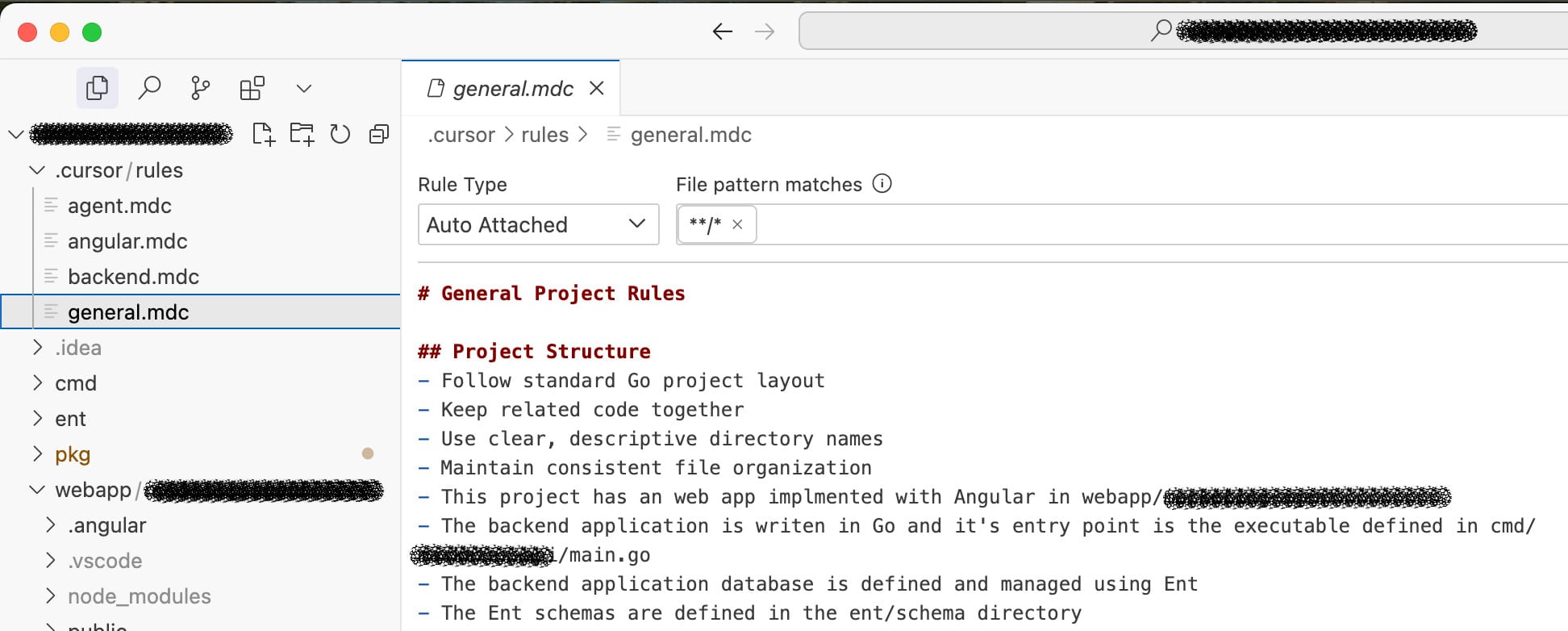The width and height of the screenshot is (1568, 631).
Task: Open backend.mdc file
Action: (x=133, y=277)
